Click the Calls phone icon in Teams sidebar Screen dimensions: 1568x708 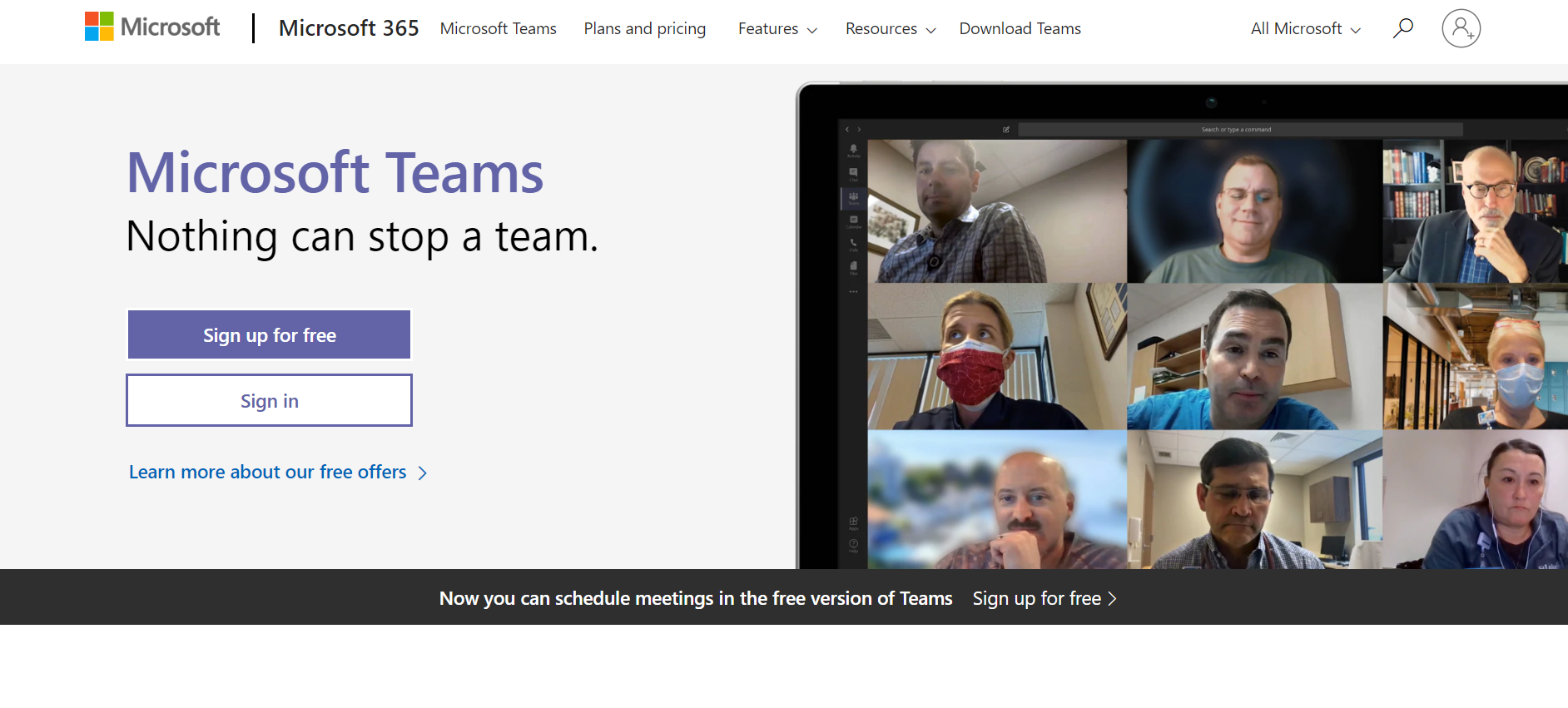tap(853, 245)
